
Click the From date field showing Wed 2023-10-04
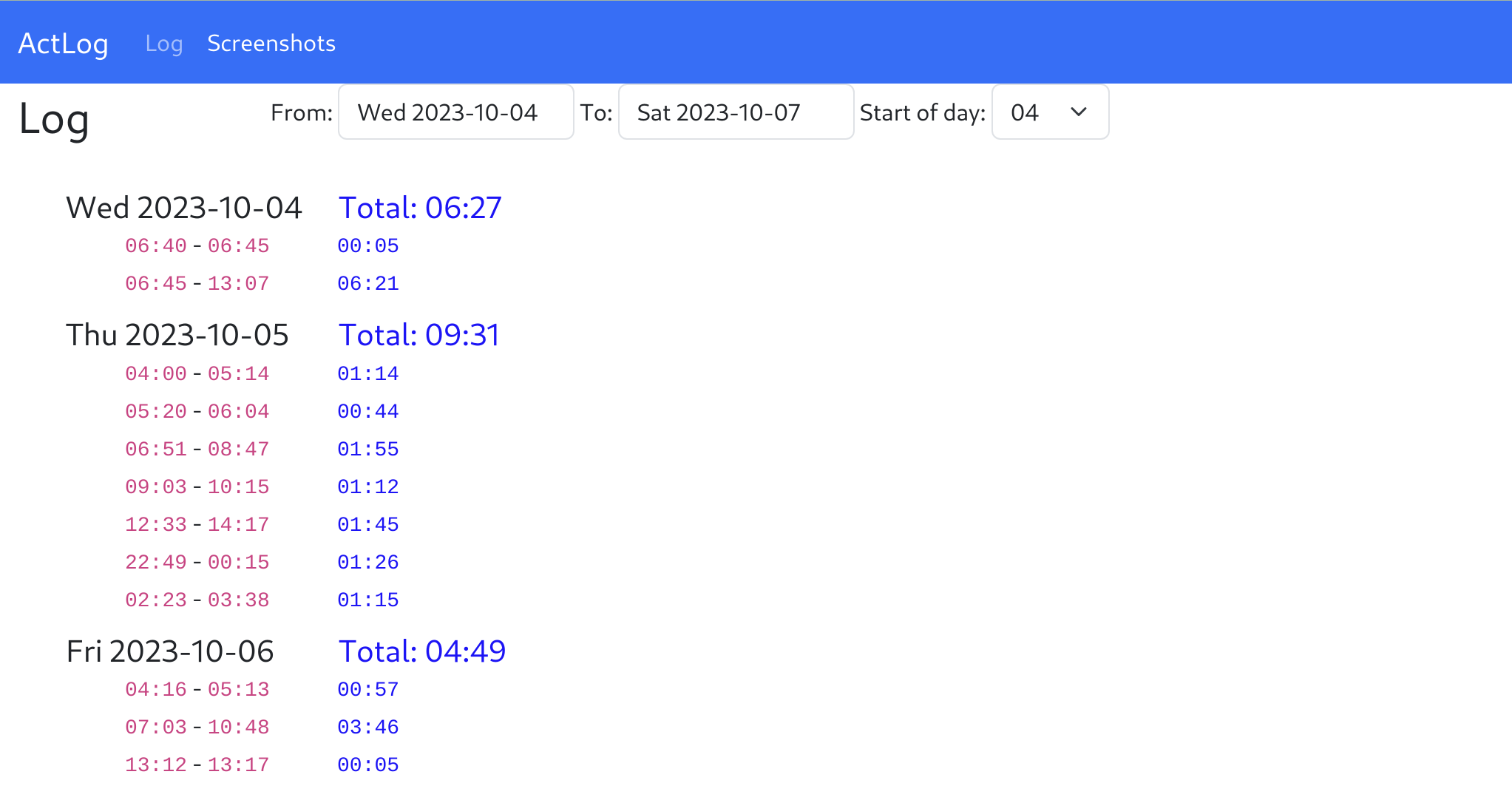[x=455, y=112]
